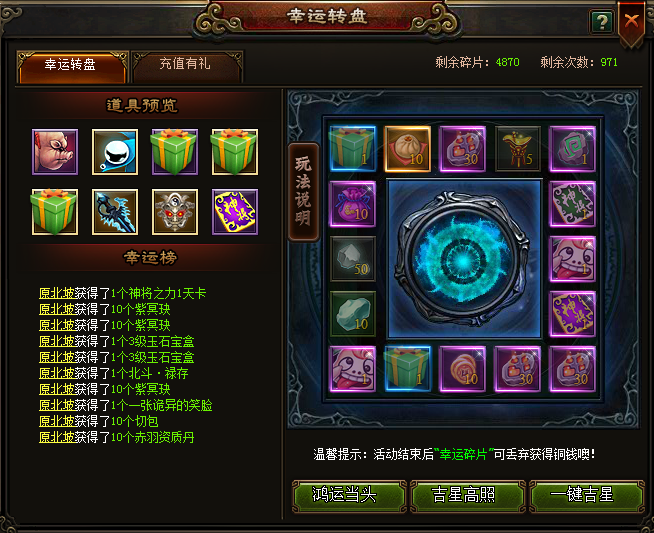Select the green spiral rune wheel slot
Screen dimensions: 654x533
[x=573, y=149]
